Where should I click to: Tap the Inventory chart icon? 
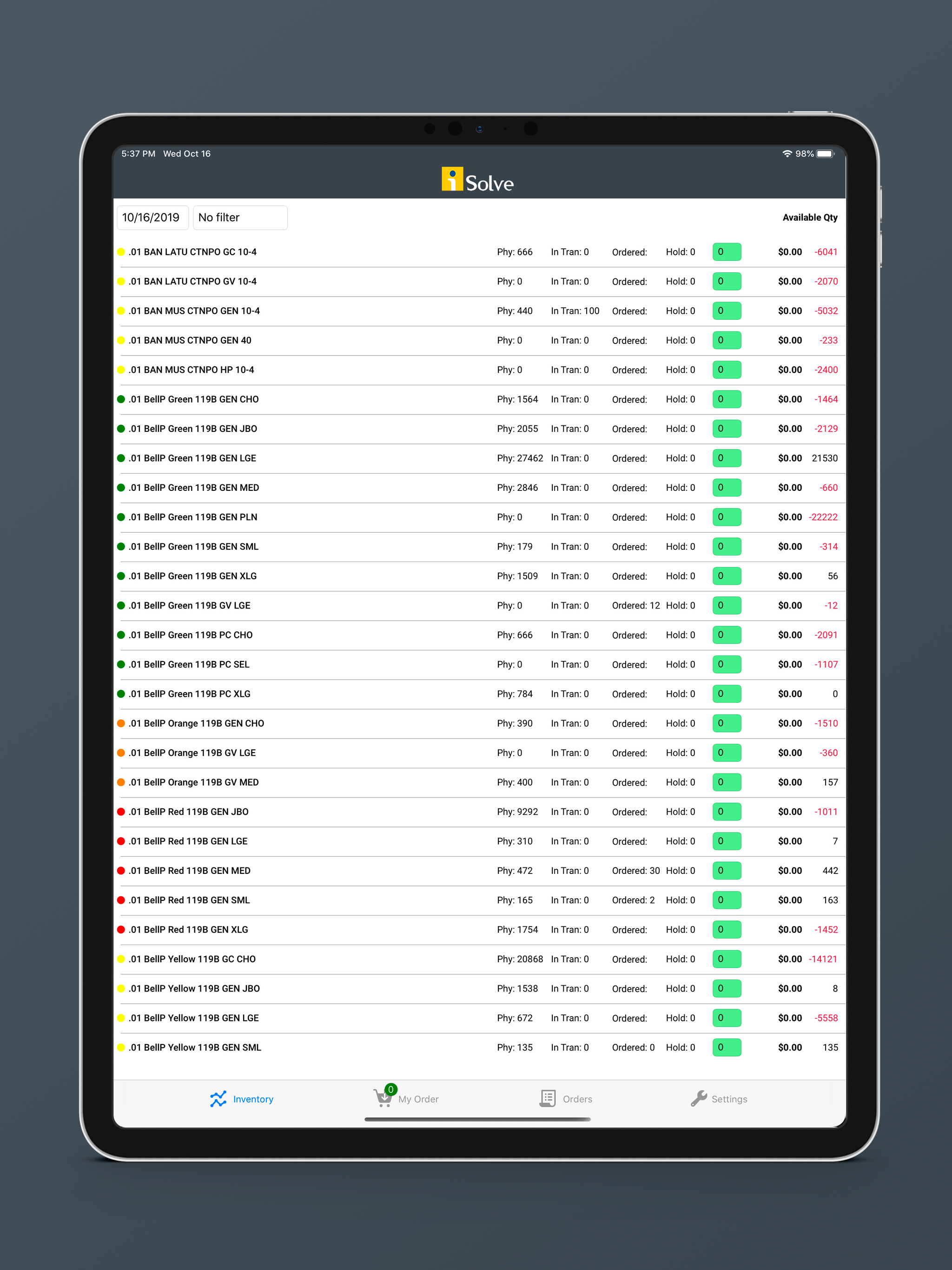point(218,1099)
